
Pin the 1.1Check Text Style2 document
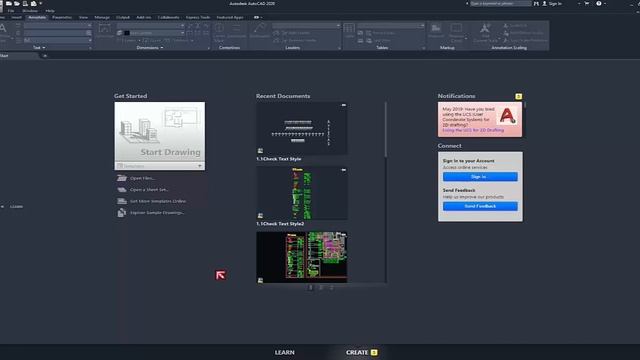pos(344,170)
